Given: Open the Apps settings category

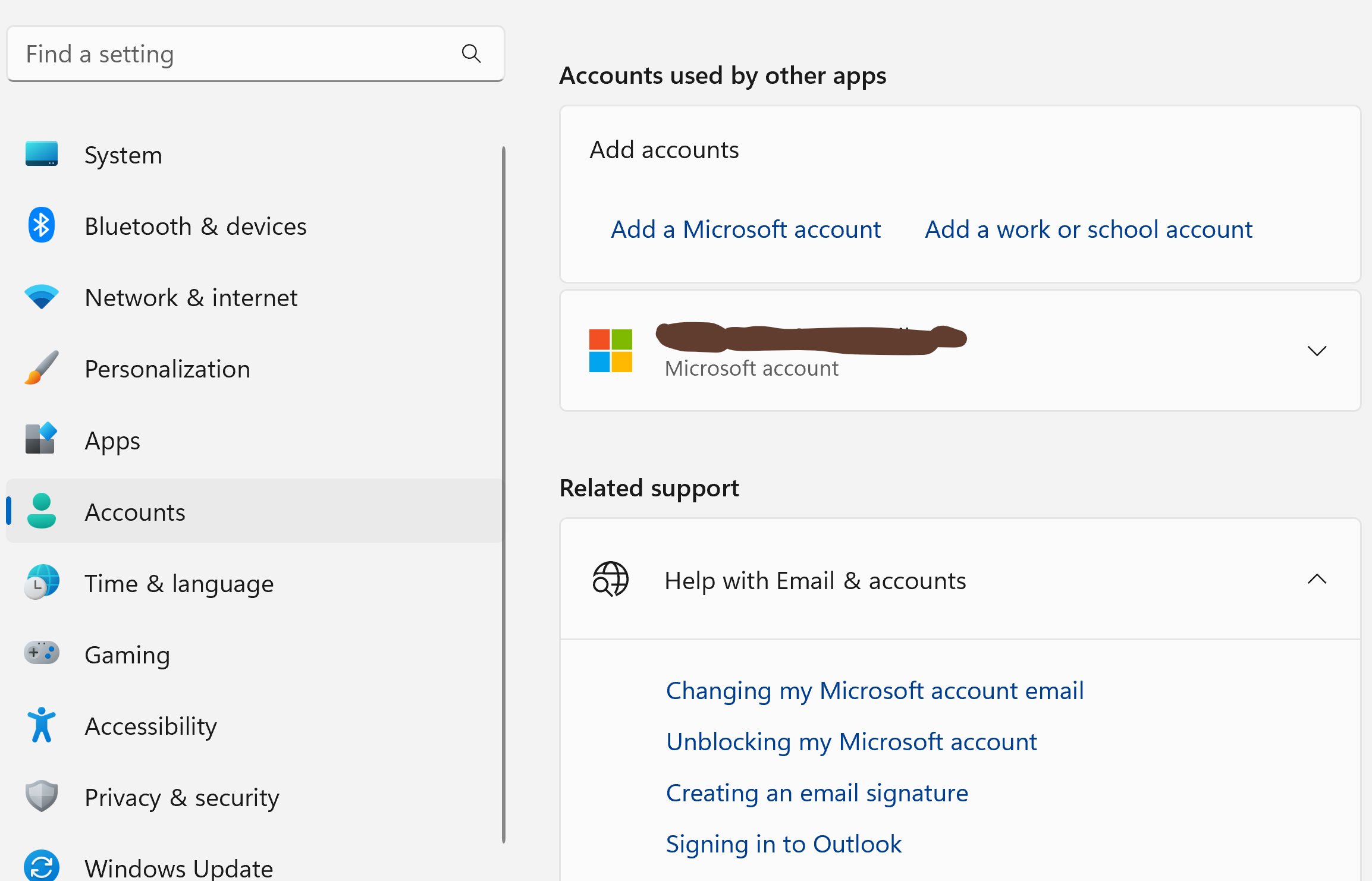Looking at the screenshot, I should click(113, 440).
